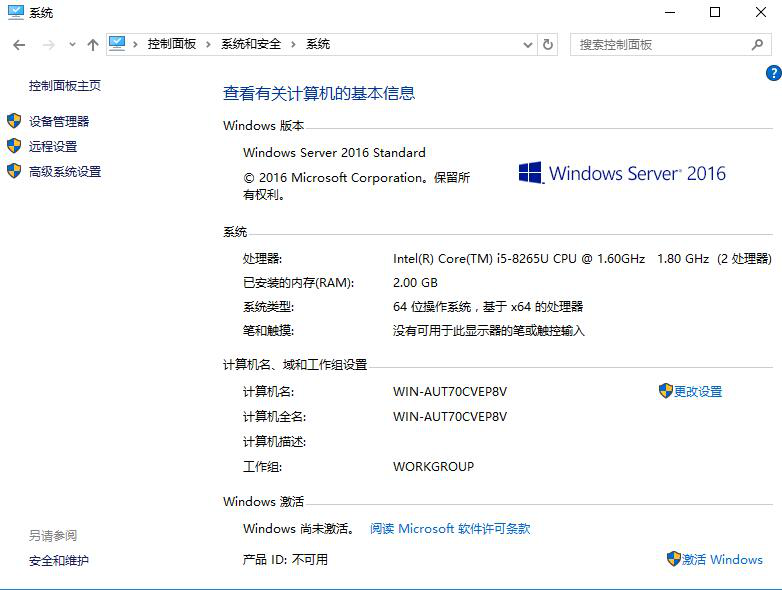Open address bar history dropdown
This screenshot has width=782, height=590.
click(x=528, y=45)
